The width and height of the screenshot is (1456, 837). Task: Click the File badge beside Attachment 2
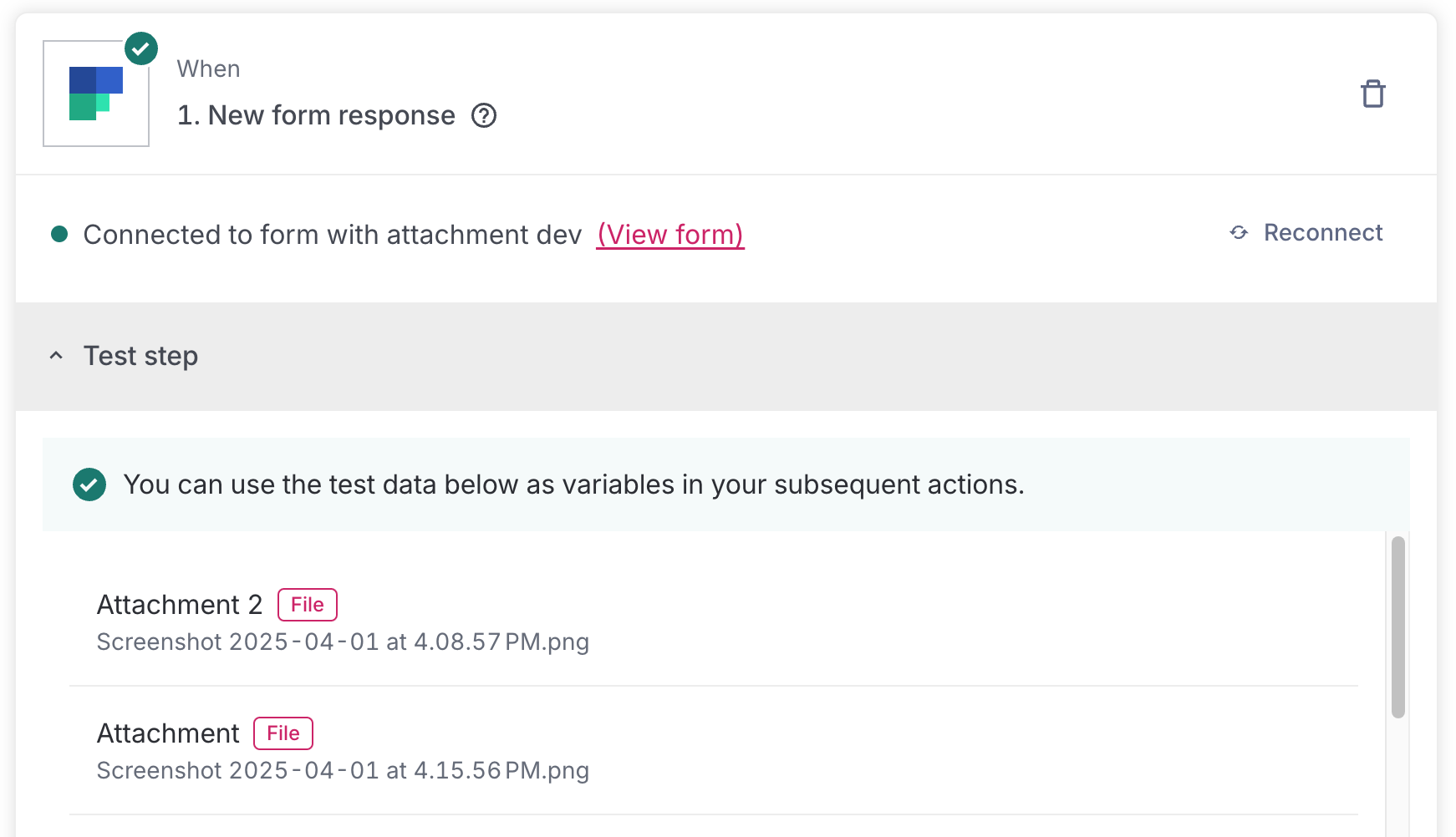click(x=307, y=605)
